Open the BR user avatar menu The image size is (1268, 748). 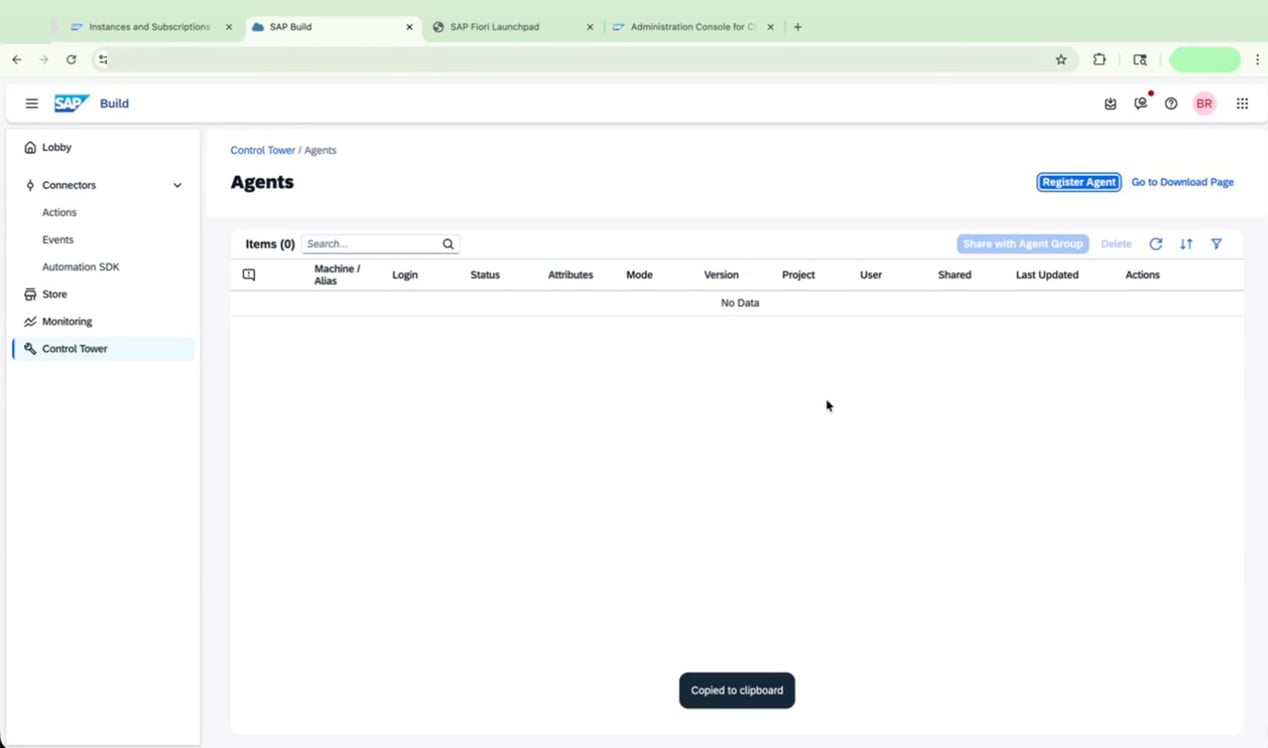point(1204,103)
